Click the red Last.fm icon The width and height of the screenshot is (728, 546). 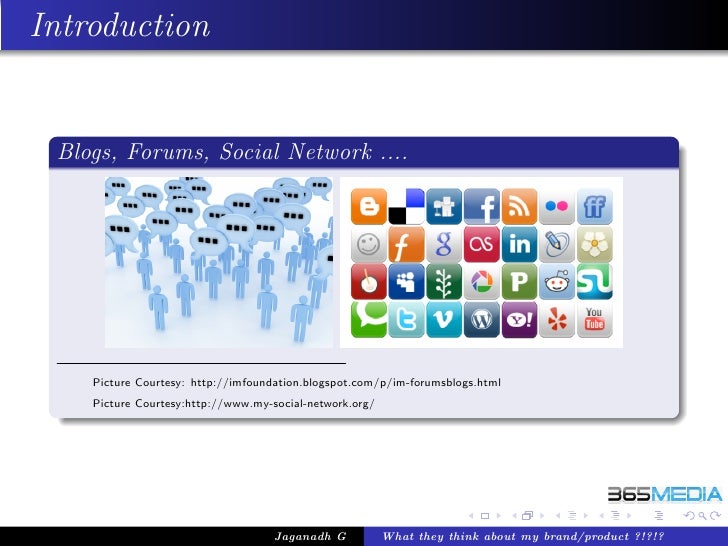pos(482,244)
